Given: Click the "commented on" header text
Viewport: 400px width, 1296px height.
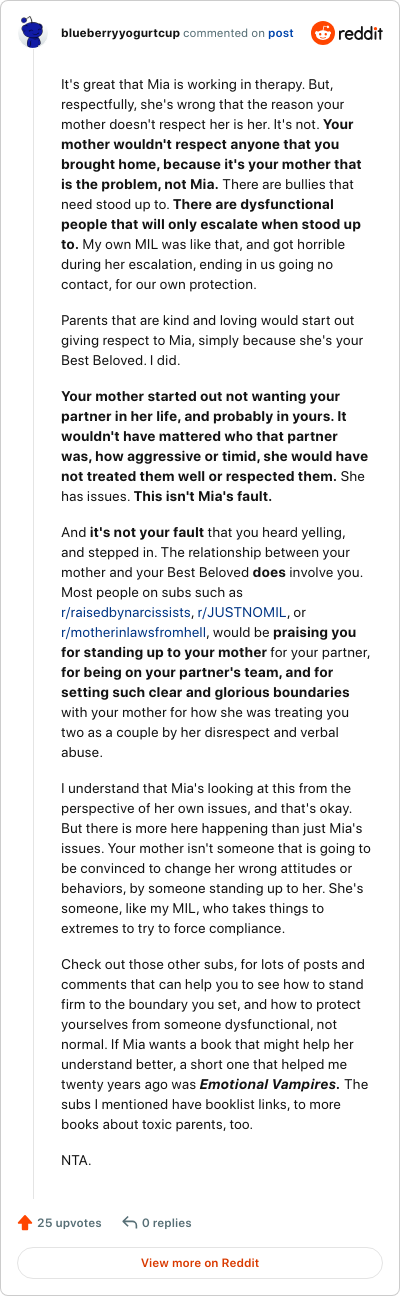Looking at the screenshot, I should pos(224,33).
